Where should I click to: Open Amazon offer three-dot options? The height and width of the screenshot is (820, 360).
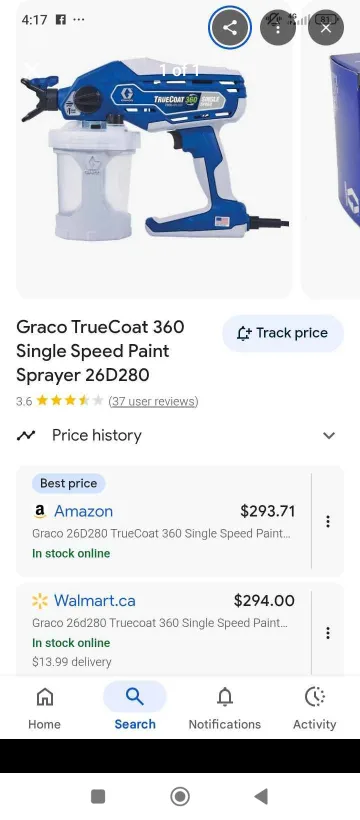pyautogui.click(x=328, y=521)
